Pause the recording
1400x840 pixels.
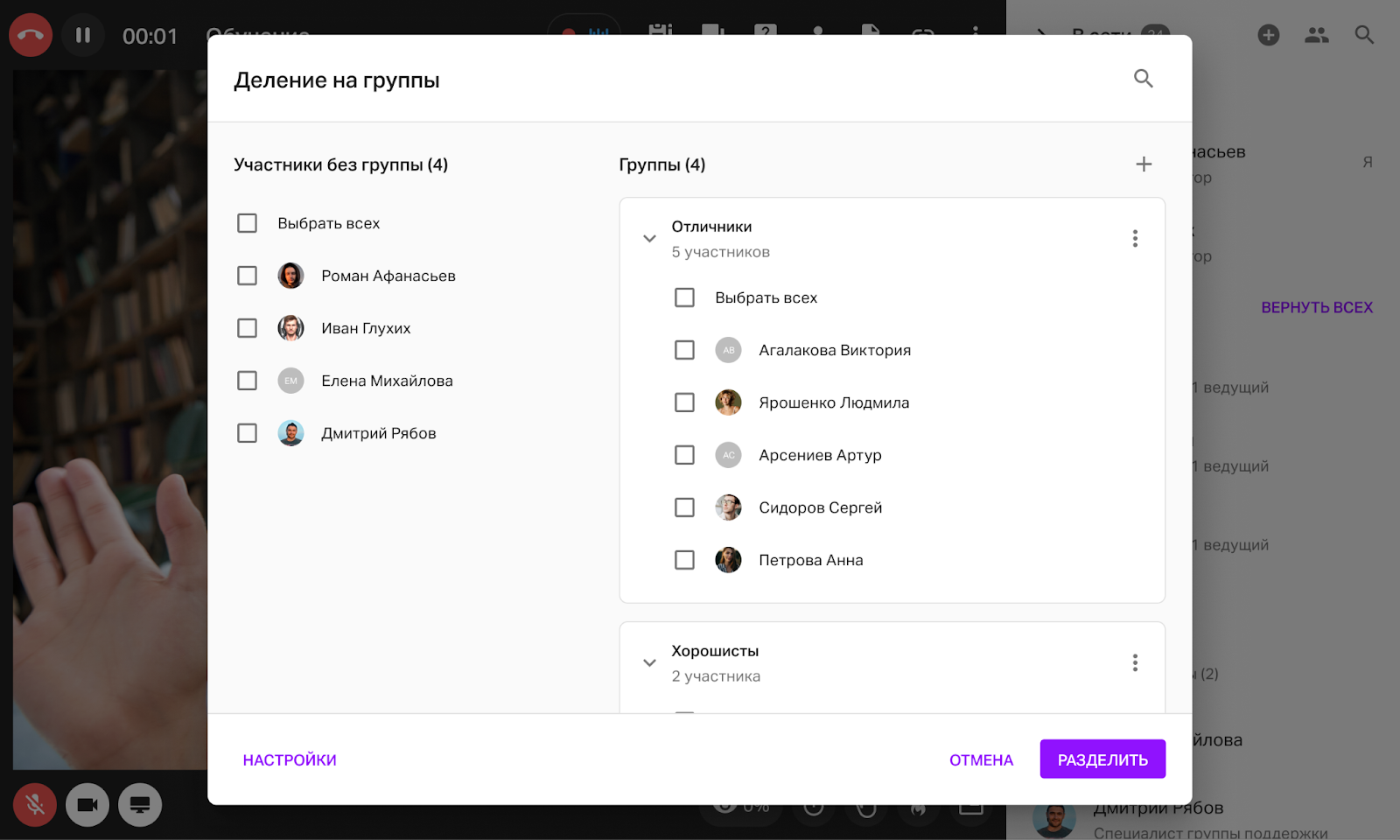click(83, 36)
